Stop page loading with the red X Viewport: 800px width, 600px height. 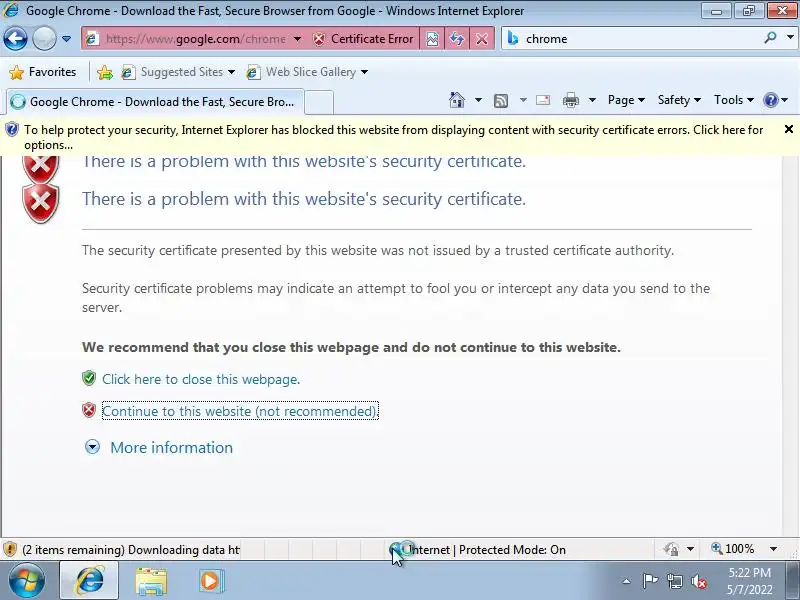tap(482, 39)
